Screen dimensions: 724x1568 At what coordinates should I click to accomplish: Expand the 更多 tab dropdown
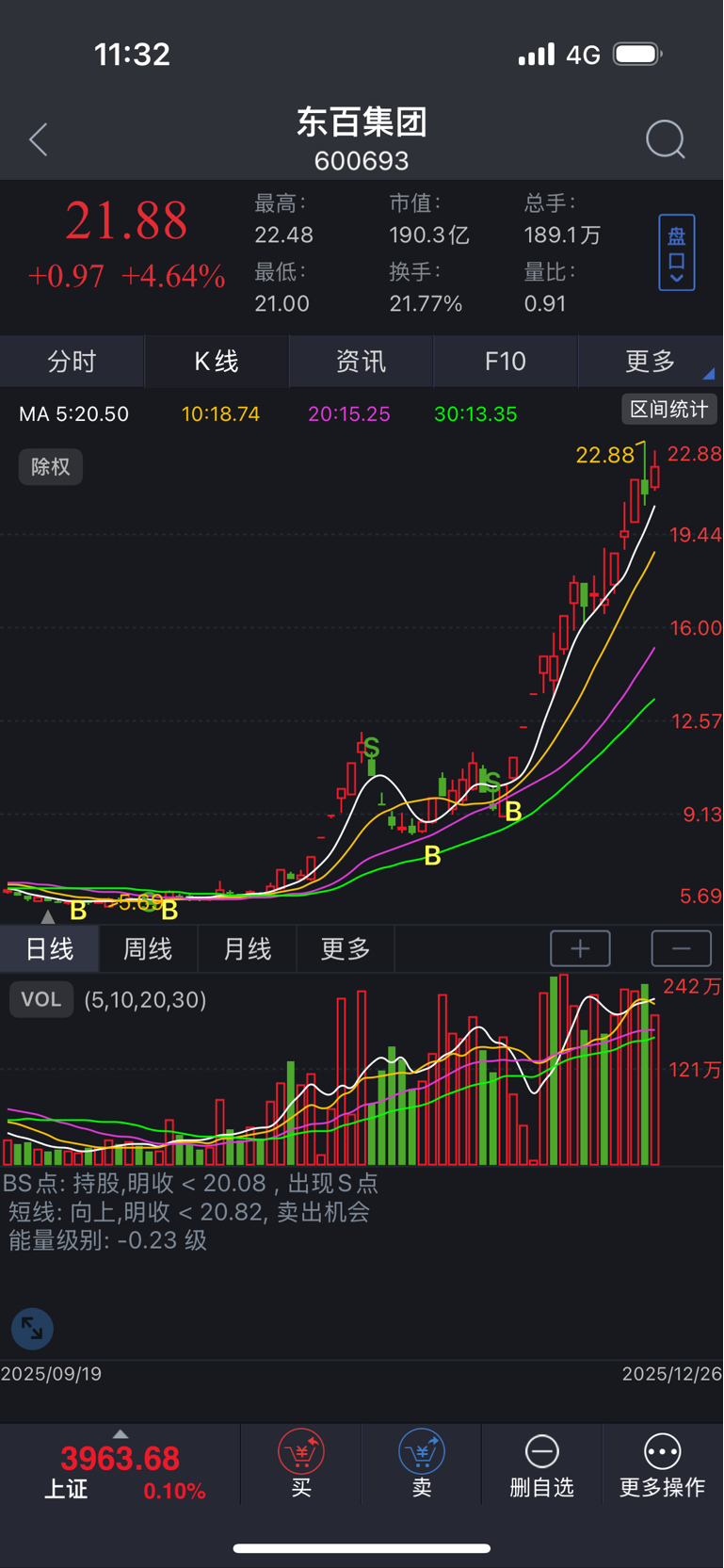pos(651,361)
